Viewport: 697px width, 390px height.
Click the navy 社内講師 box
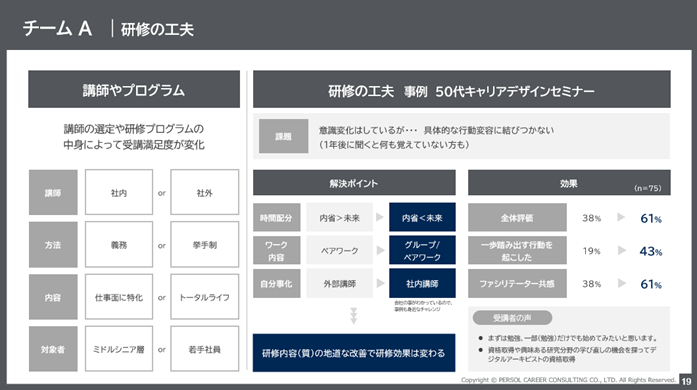422,283
